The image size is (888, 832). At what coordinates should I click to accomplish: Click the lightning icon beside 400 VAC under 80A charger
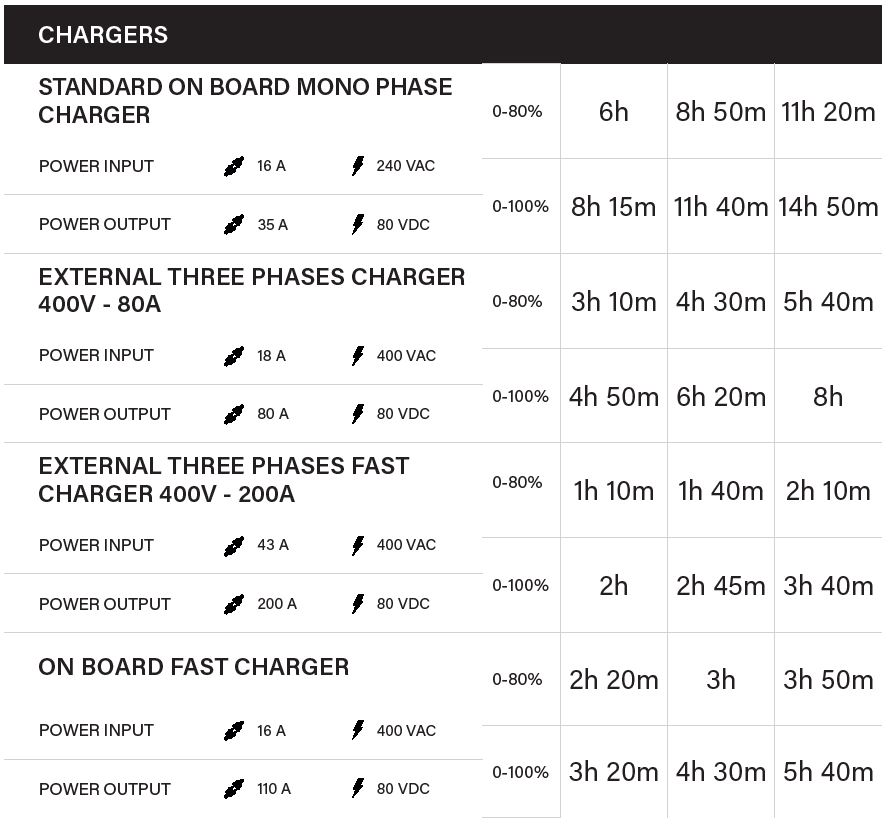tap(357, 356)
